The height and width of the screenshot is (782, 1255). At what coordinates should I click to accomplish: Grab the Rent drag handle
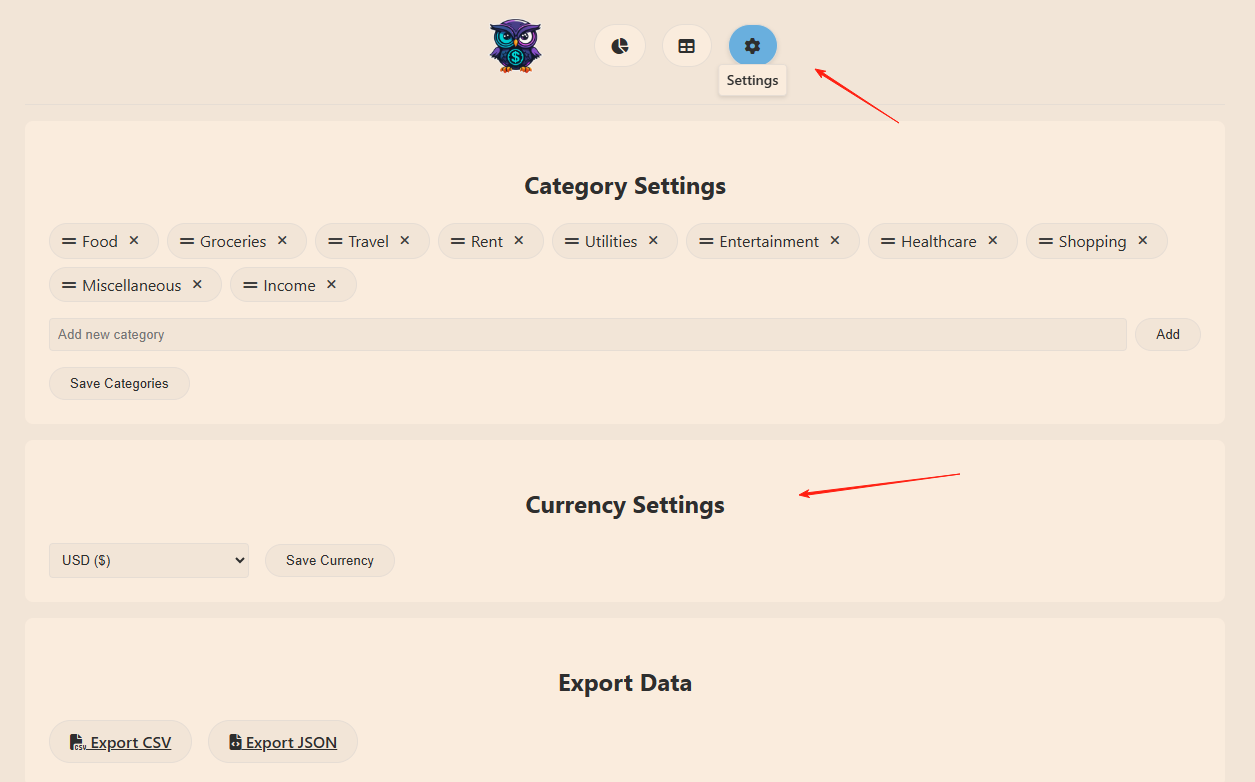click(458, 242)
